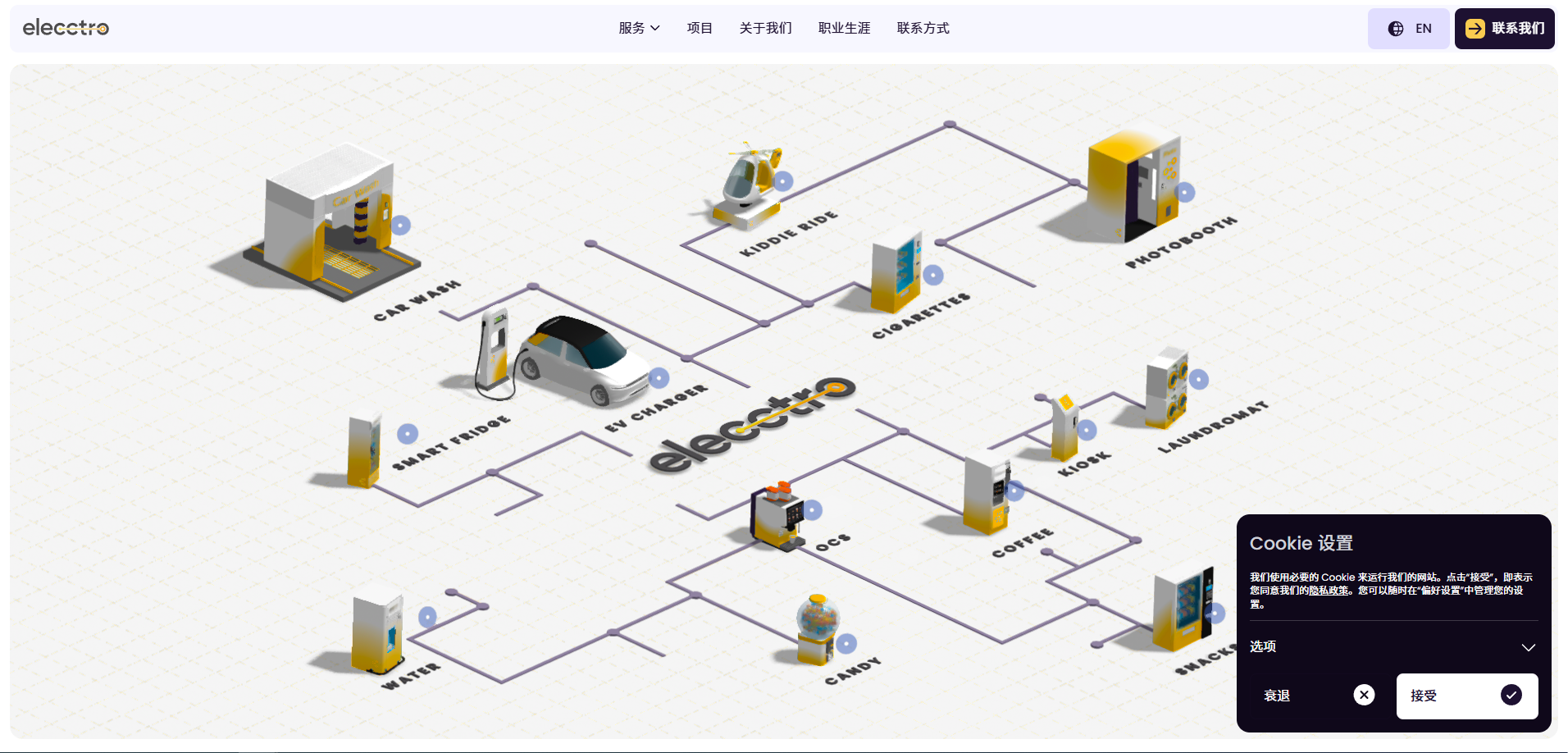Image resolution: width=1568 pixels, height=753 pixels.
Task: Open the OCS coffee machine hotspot
Action: pyautogui.click(x=812, y=510)
